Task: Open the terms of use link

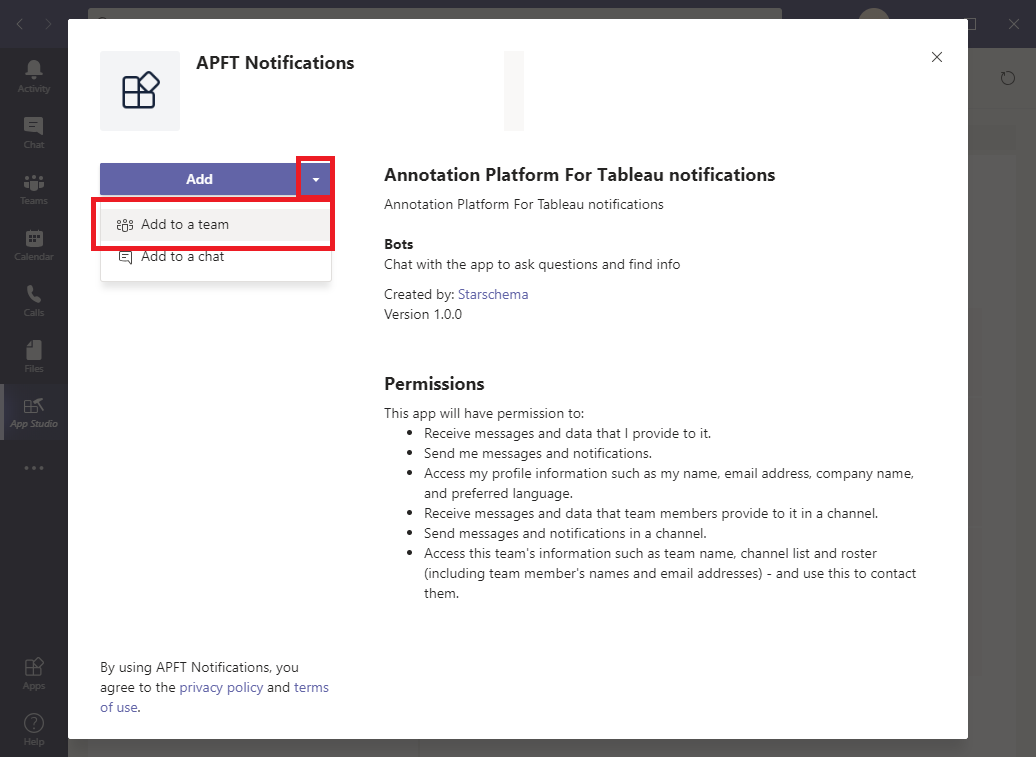Action: tap(311, 688)
